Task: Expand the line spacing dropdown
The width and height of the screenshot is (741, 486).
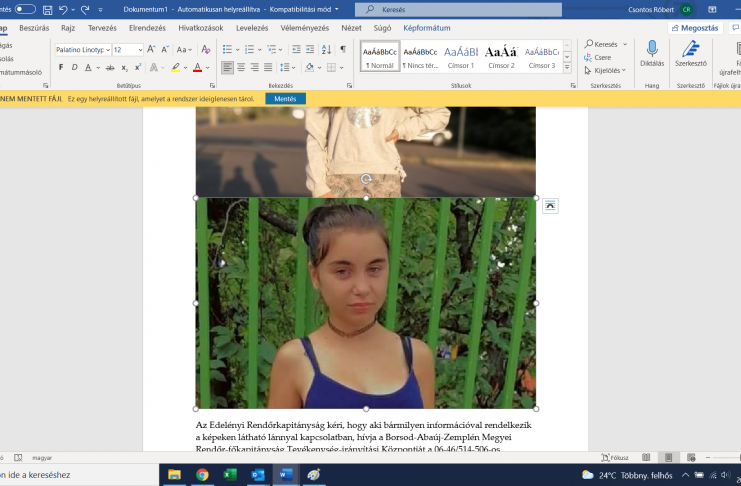Action: pyautogui.click(x=293, y=68)
